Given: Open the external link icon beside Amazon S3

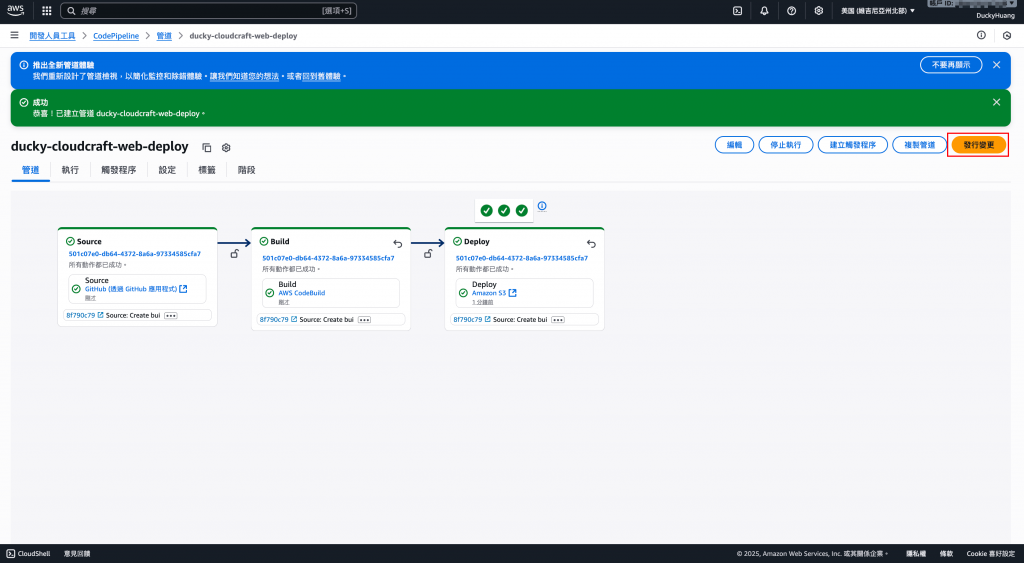Looking at the screenshot, I should (x=513, y=293).
